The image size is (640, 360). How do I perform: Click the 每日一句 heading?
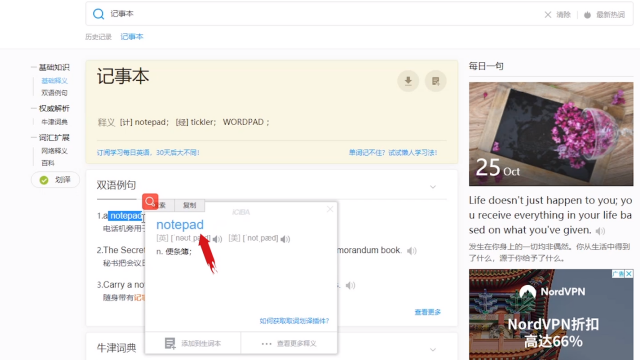[486, 66]
